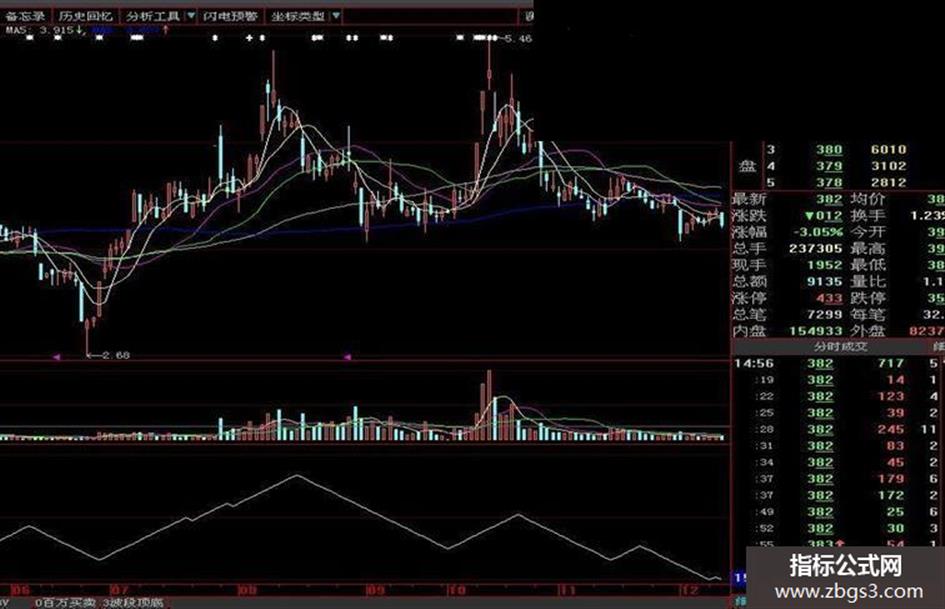This screenshot has width=945, height=609.
Task: Click the purple arrow marker below month 09
Action: pos(347,357)
